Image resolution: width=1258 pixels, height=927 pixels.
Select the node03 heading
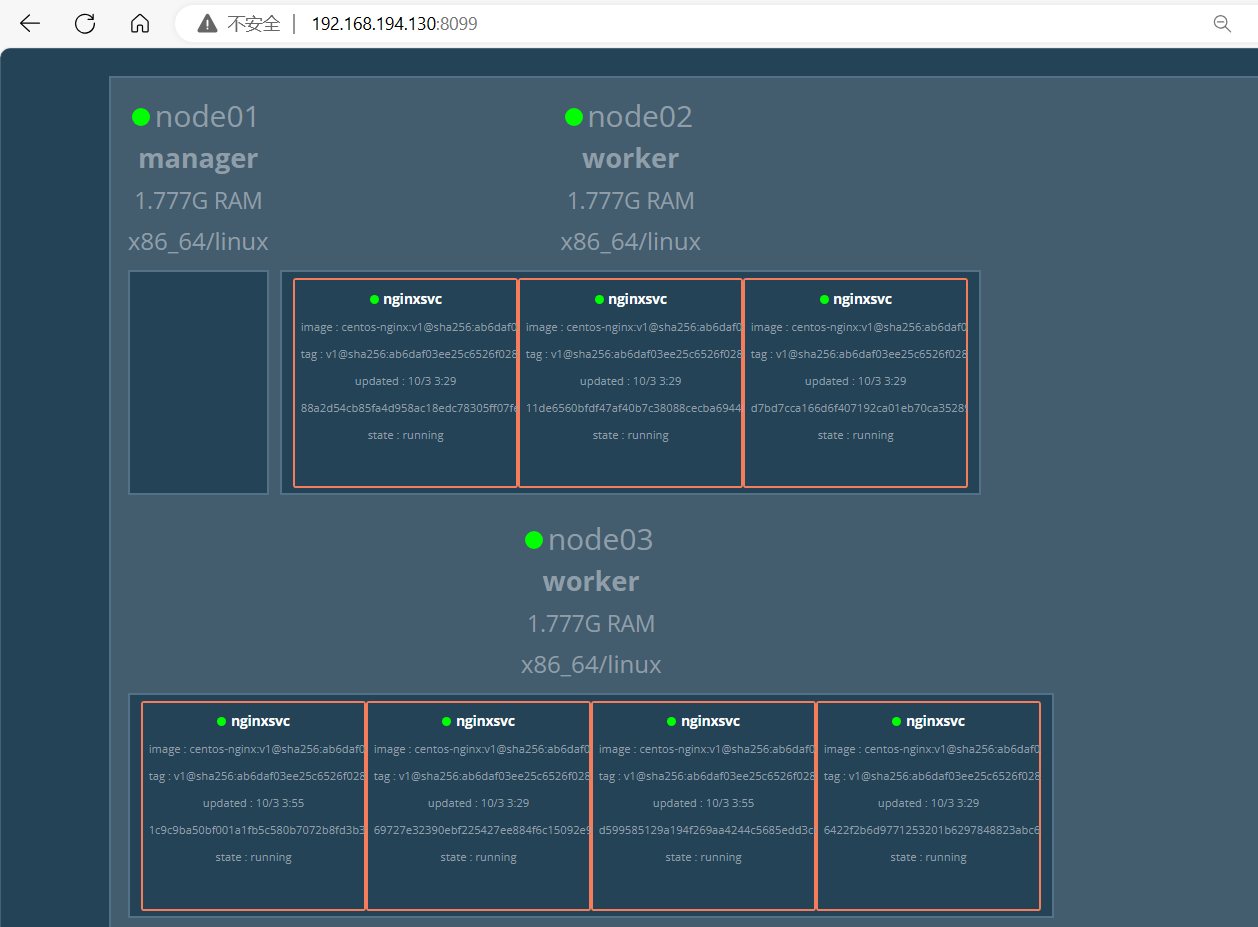(600, 540)
